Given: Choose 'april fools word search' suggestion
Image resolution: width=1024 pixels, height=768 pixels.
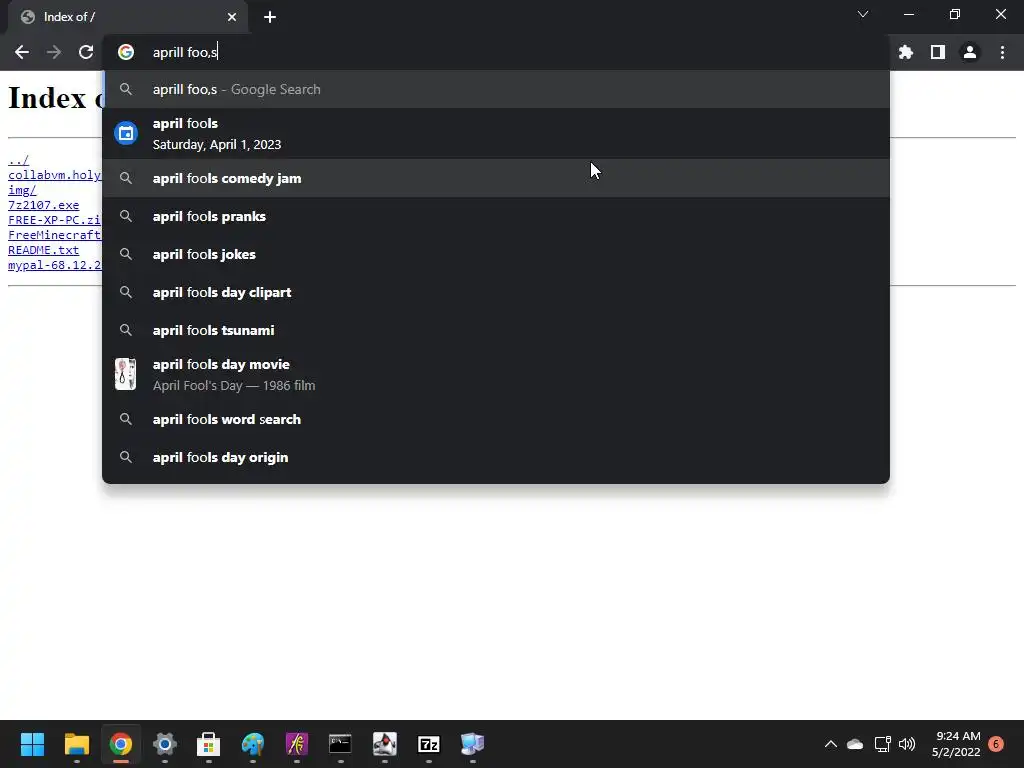Looking at the screenshot, I should tap(496, 419).
